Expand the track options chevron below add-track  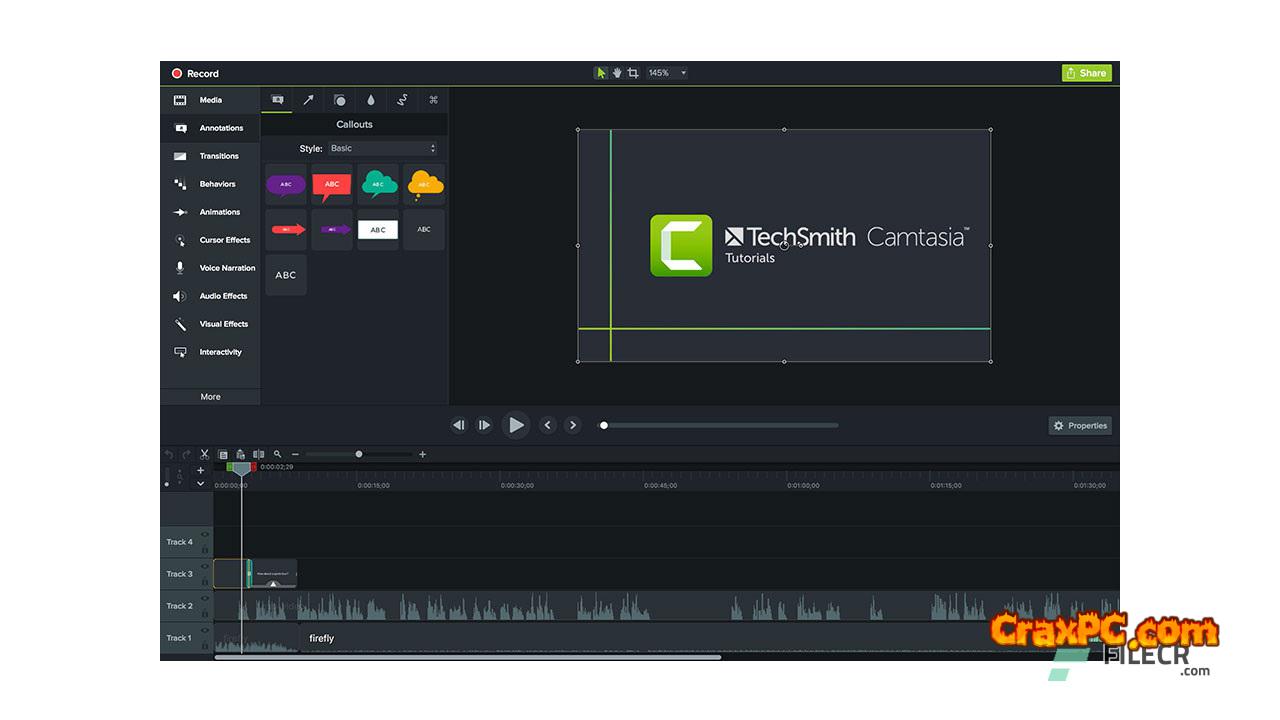(200, 484)
